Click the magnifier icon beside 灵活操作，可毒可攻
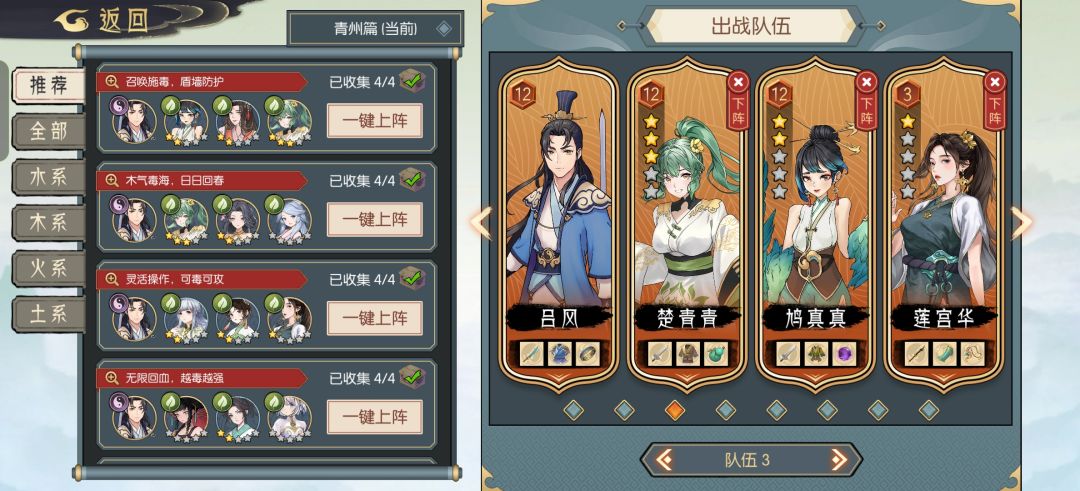The image size is (1080, 491). 112,280
